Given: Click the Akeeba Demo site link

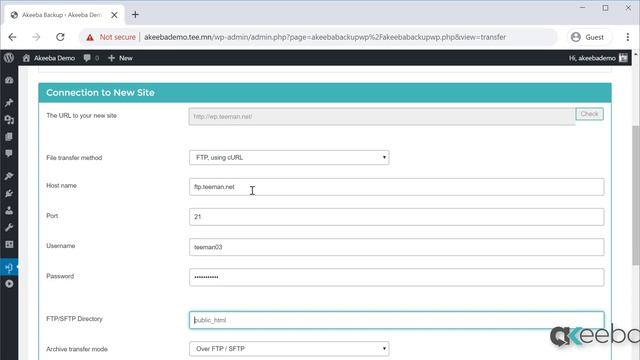Looking at the screenshot, I should coord(54,58).
